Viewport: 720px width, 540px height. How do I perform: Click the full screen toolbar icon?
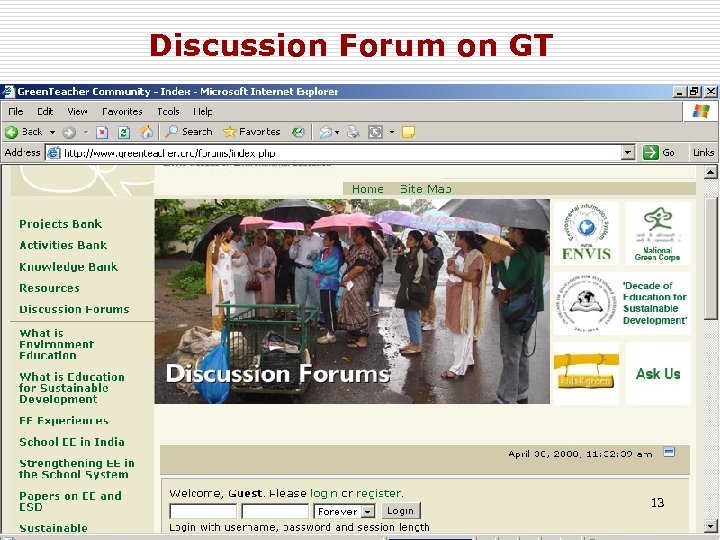(376, 132)
